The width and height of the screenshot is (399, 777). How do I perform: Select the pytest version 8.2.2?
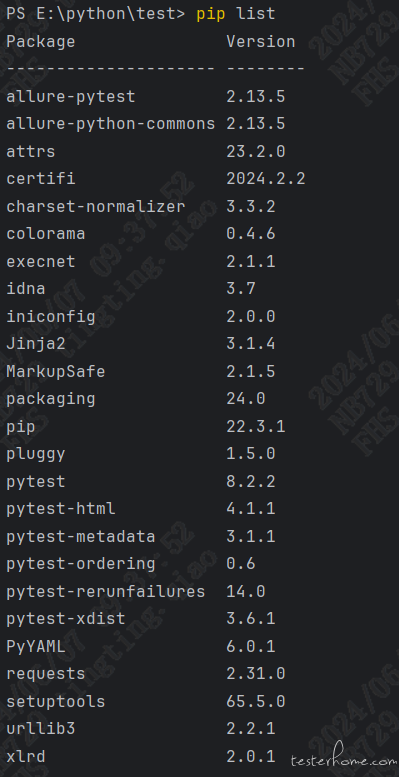[x=251, y=481]
